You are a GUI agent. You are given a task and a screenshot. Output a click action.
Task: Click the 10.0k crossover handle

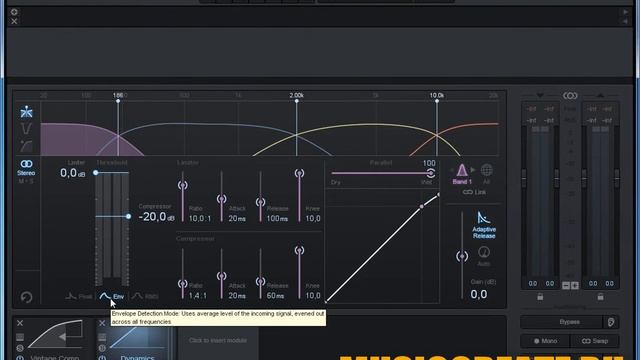(x=437, y=101)
